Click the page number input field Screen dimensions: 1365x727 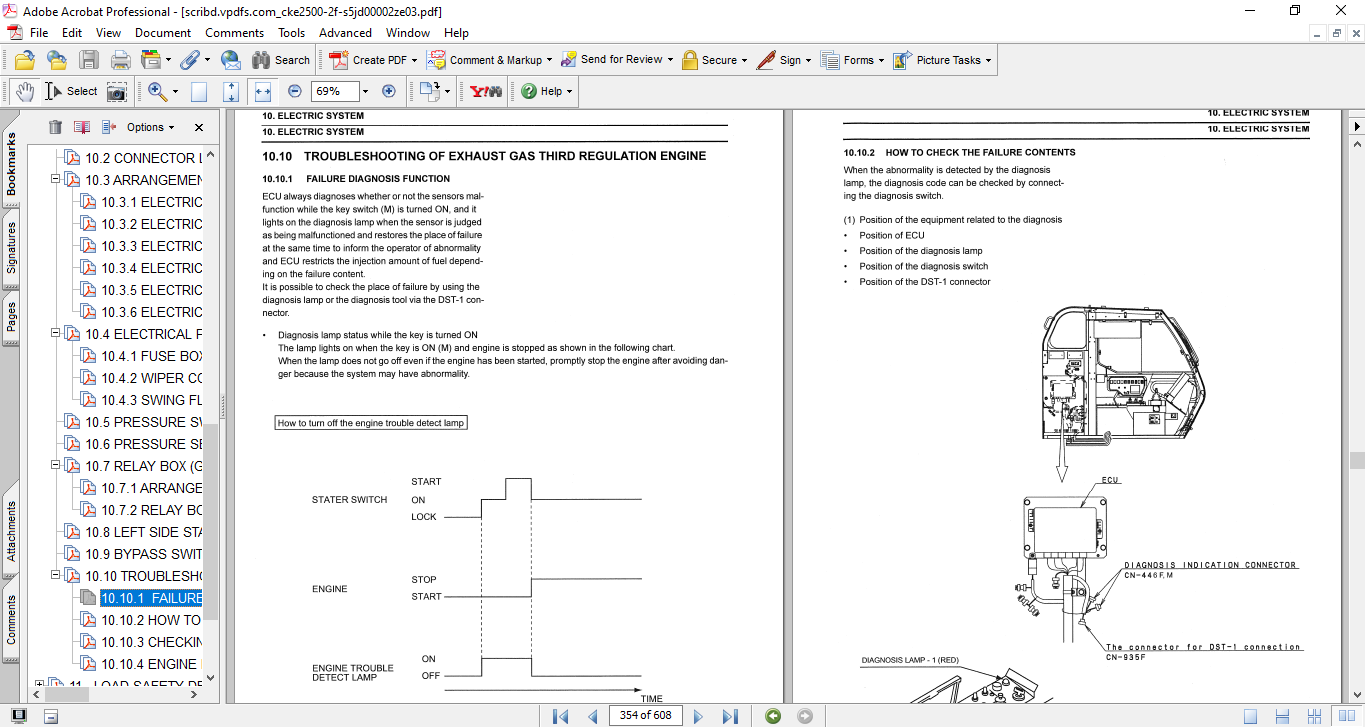coord(646,715)
